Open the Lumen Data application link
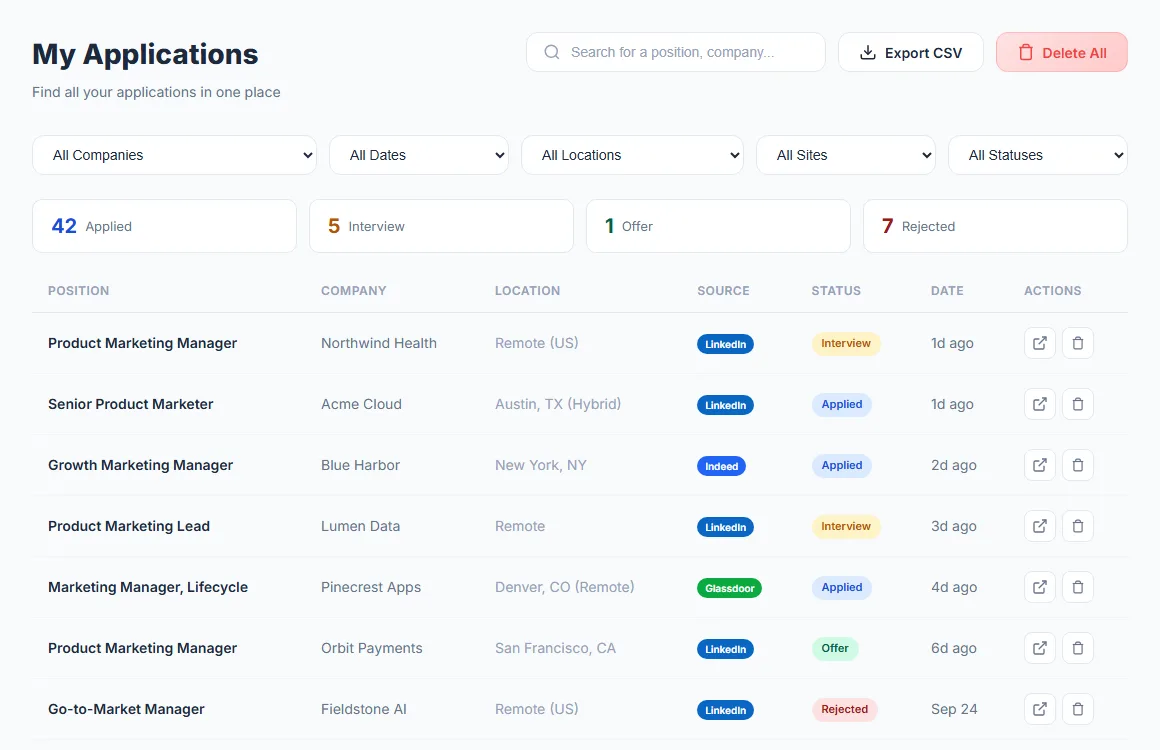This screenshot has height=750, width=1160. pos(1039,526)
